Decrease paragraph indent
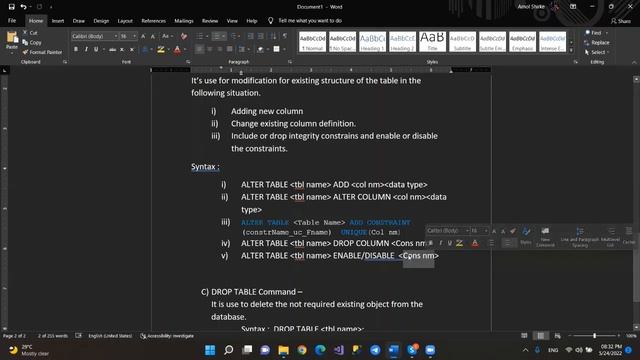Image resolution: width=640 pixels, height=360 pixels. tap(251, 36)
